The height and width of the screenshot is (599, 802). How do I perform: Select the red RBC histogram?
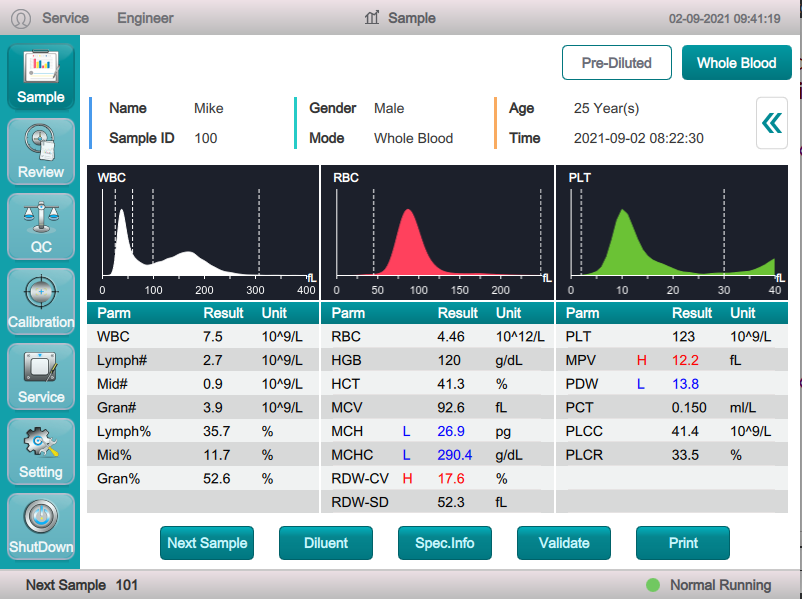click(x=437, y=232)
